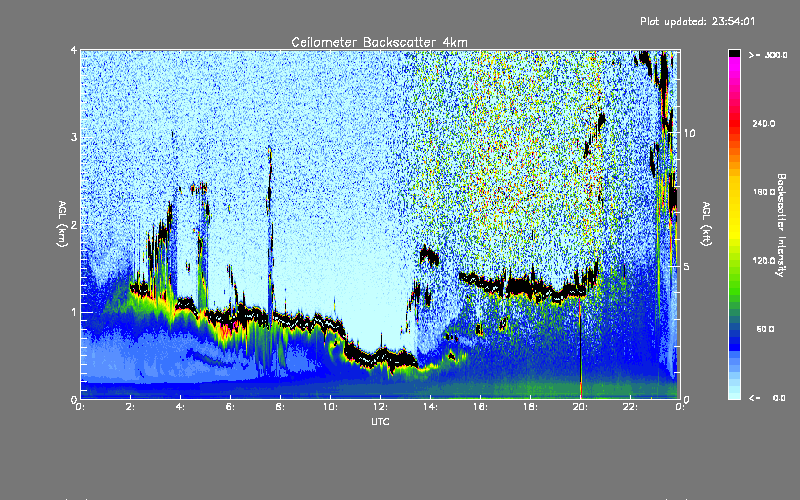The width and height of the screenshot is (800, 500).
Task: Click the "14:" UTC hour tick
Action: (430, 407)
